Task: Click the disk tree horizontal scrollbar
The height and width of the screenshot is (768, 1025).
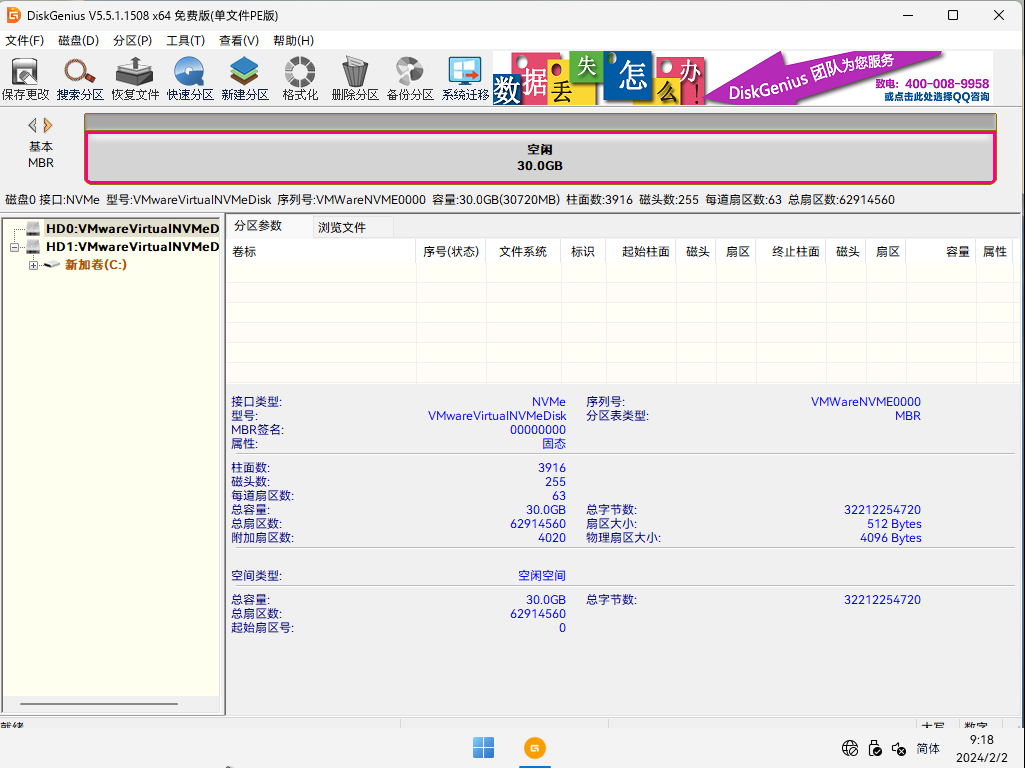Action: tap(99, 704)
